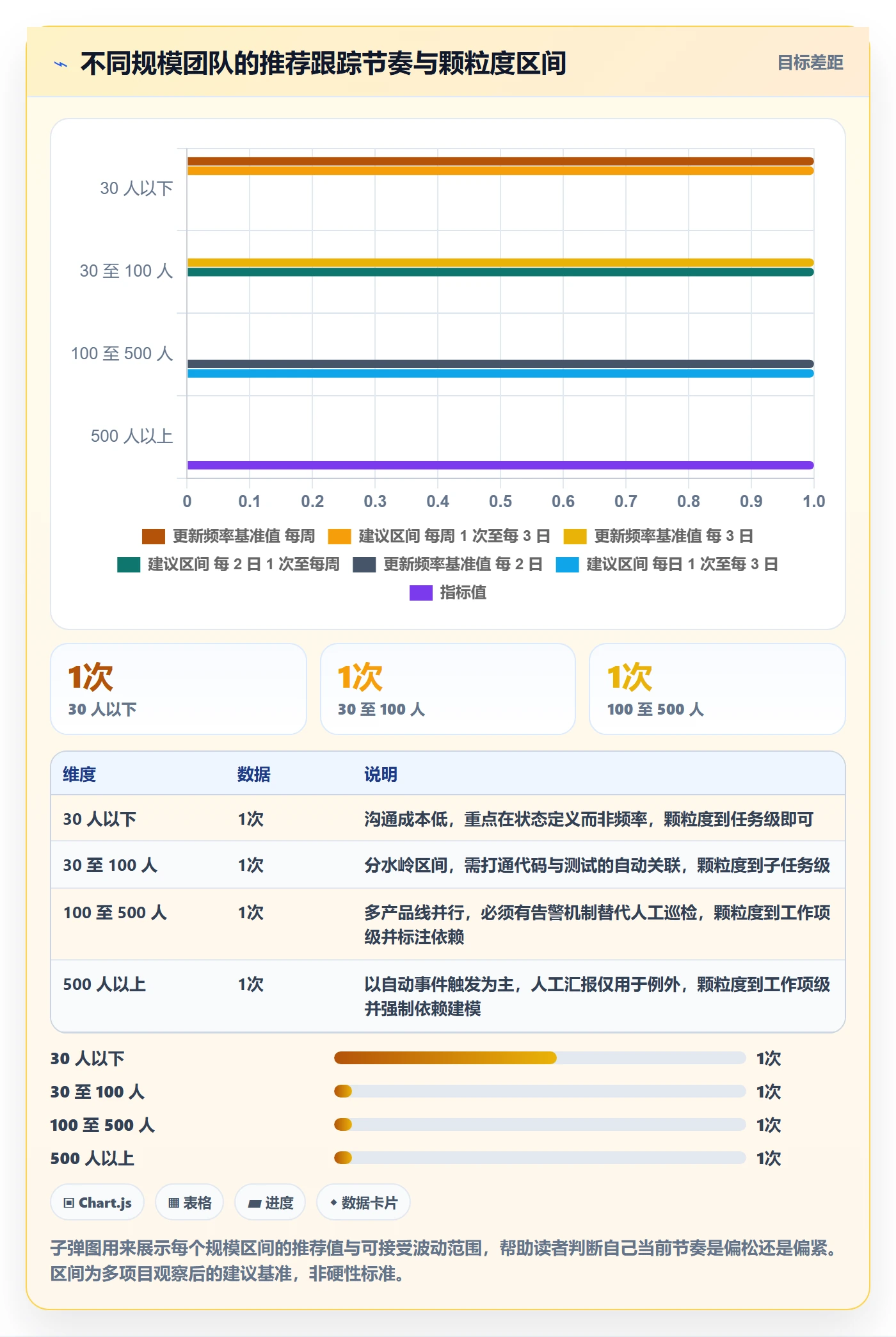Select table row cell 100 至 500 人

(115, 912)
